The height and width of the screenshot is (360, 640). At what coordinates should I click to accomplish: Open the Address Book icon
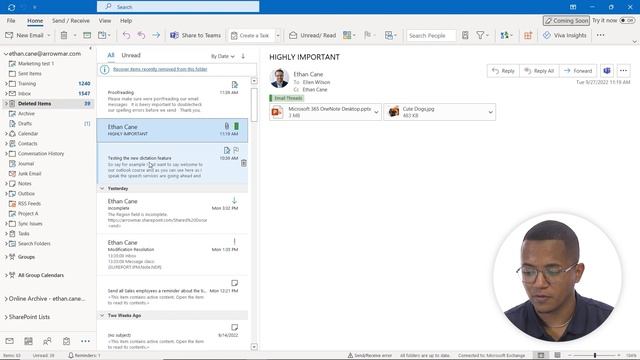coord(465,36)
